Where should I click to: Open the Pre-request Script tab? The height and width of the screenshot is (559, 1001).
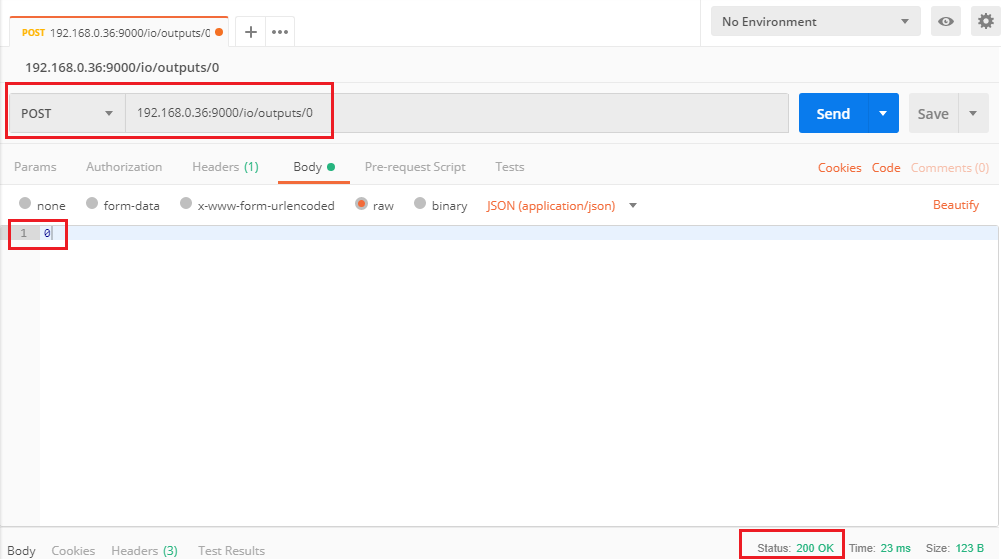[x=415, y=167]
